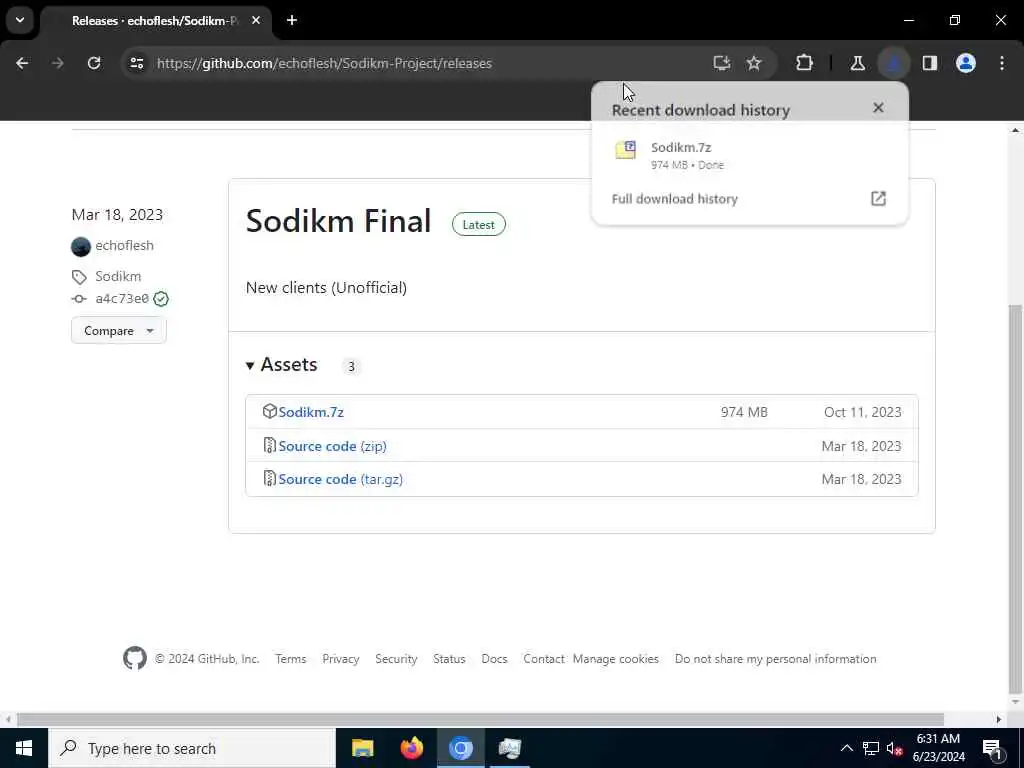Click the Latest badge
This screenshot has width=1024, height=768.
coord(479,225)
